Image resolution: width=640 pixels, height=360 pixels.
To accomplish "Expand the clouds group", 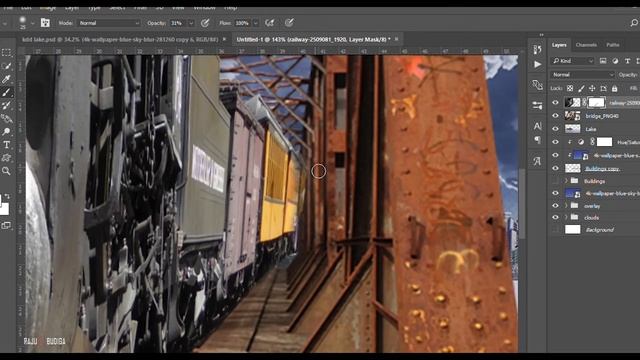I will (566, 217).
